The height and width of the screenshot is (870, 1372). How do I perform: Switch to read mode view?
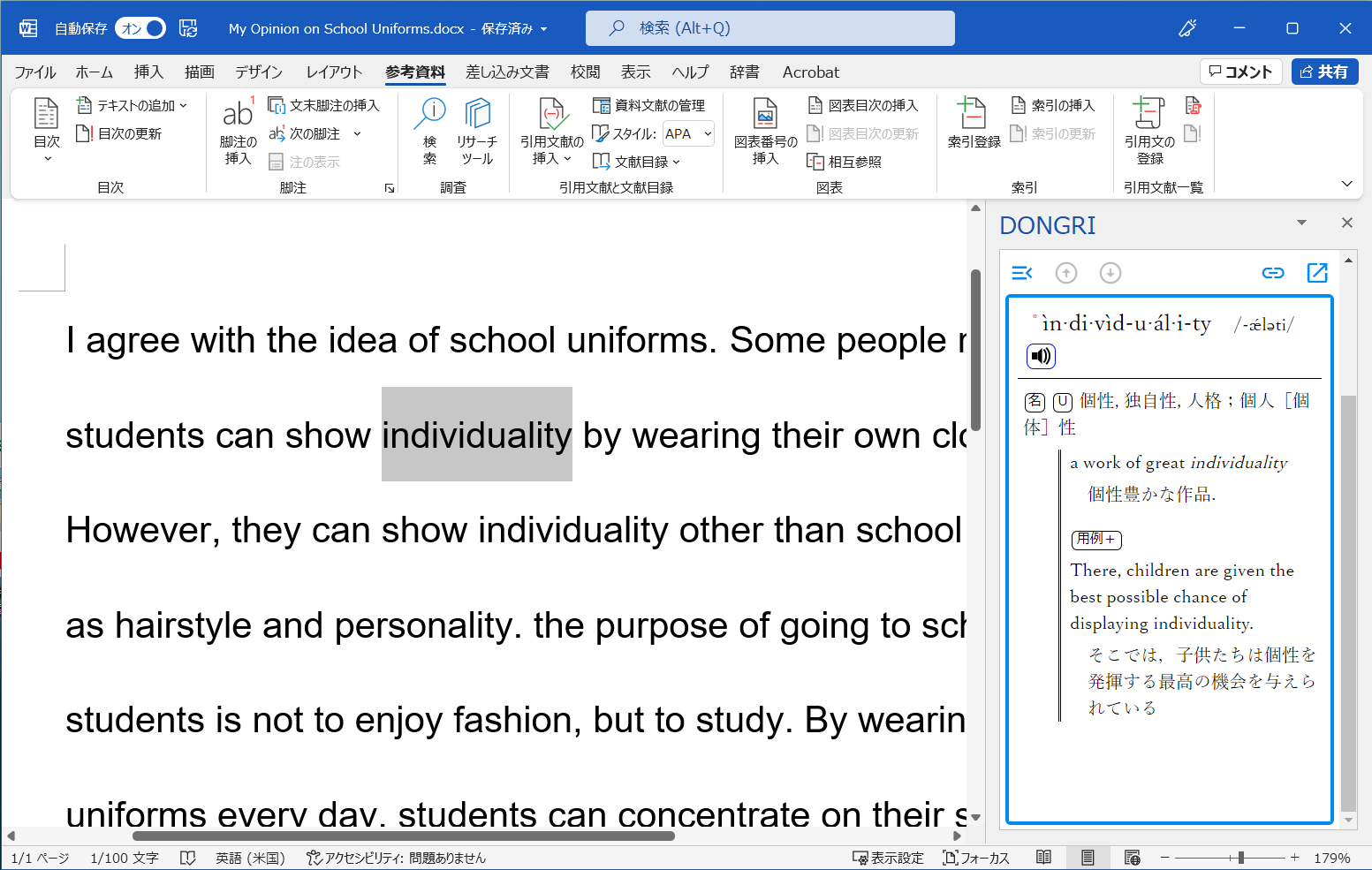(x=1043, y=858)
